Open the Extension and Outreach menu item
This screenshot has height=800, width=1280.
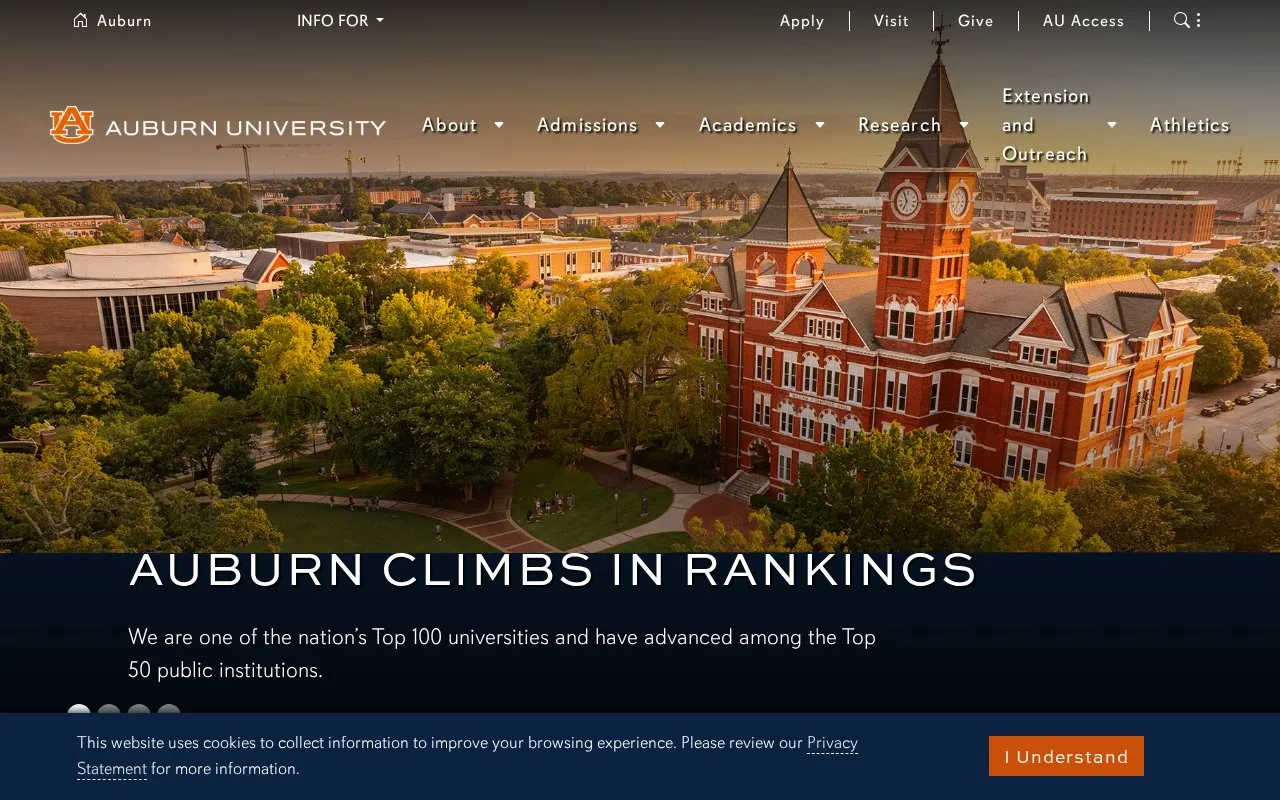pyautogui.click(x=1046, y=125)
